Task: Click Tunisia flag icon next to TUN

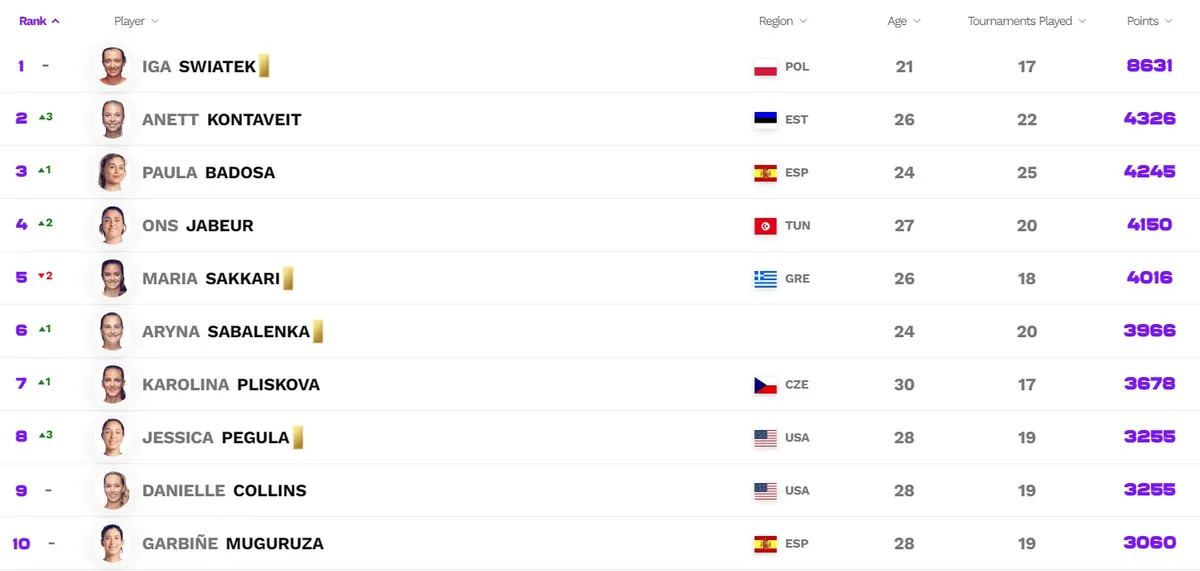Action: click(x=765, y=226)
